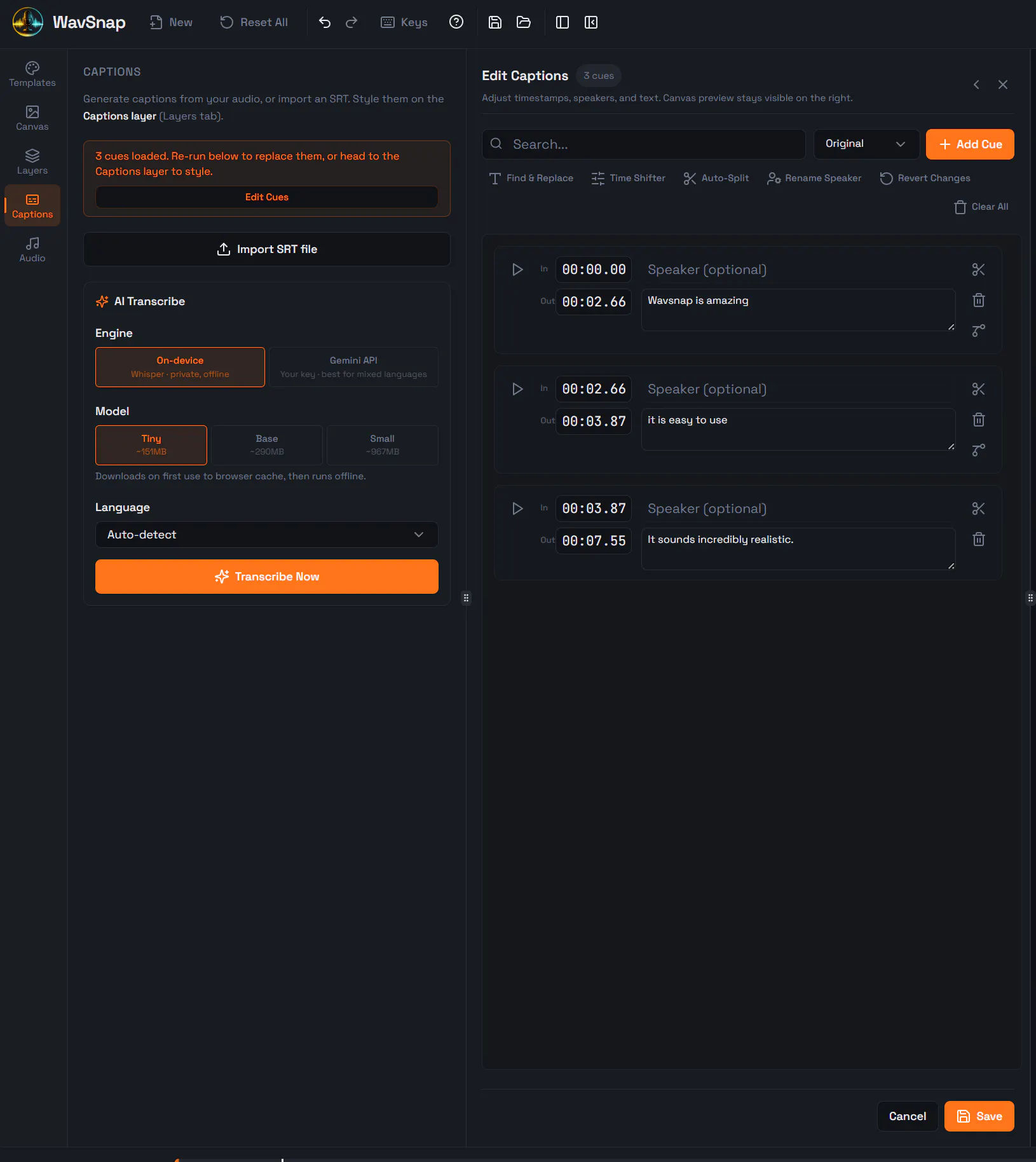The height and width of the screenshot is (1162, 1036).
Task: Split the 'Wavsnap is amazing' cue with scissors
Action: coord(979,270)
